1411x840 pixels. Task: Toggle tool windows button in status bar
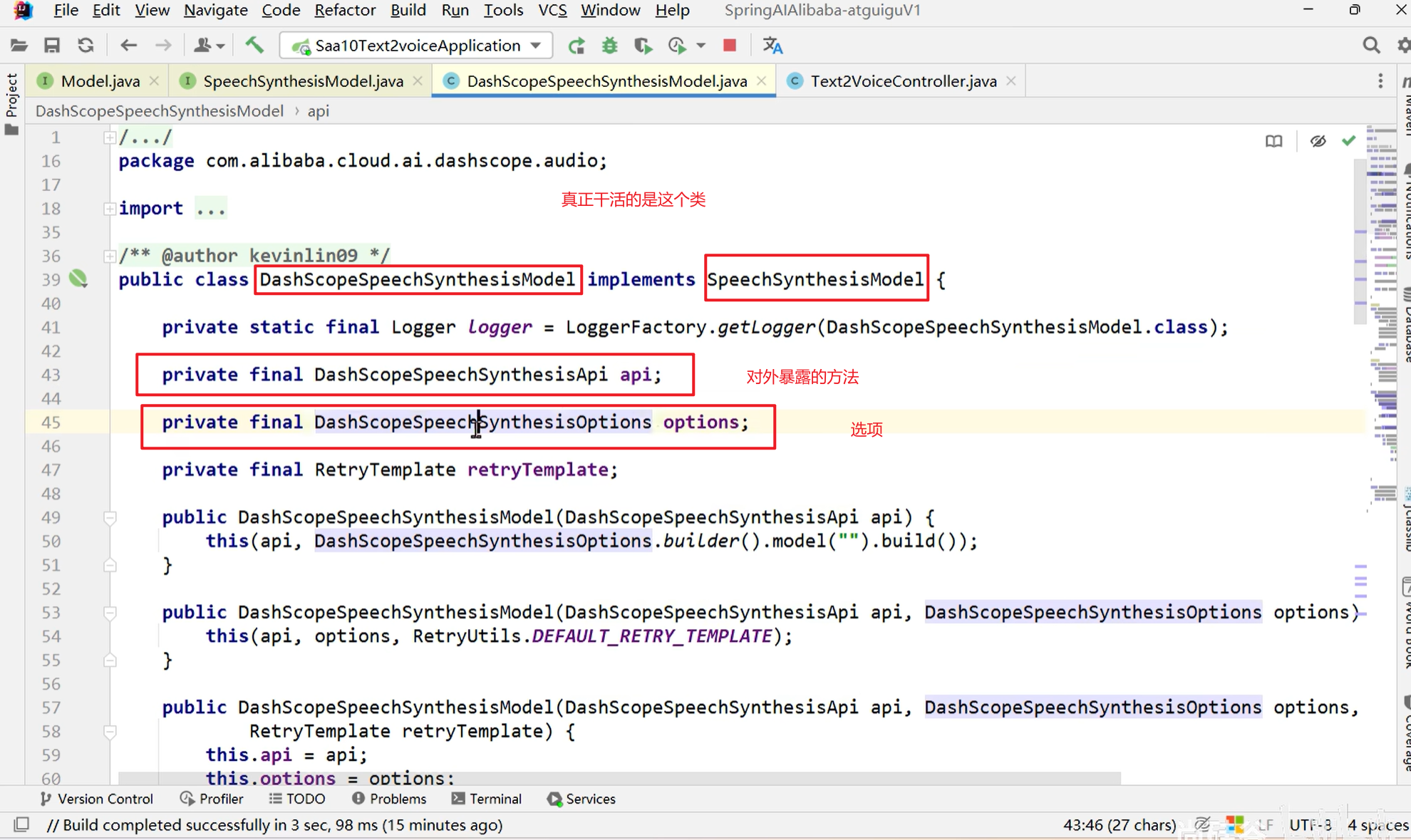21,824
